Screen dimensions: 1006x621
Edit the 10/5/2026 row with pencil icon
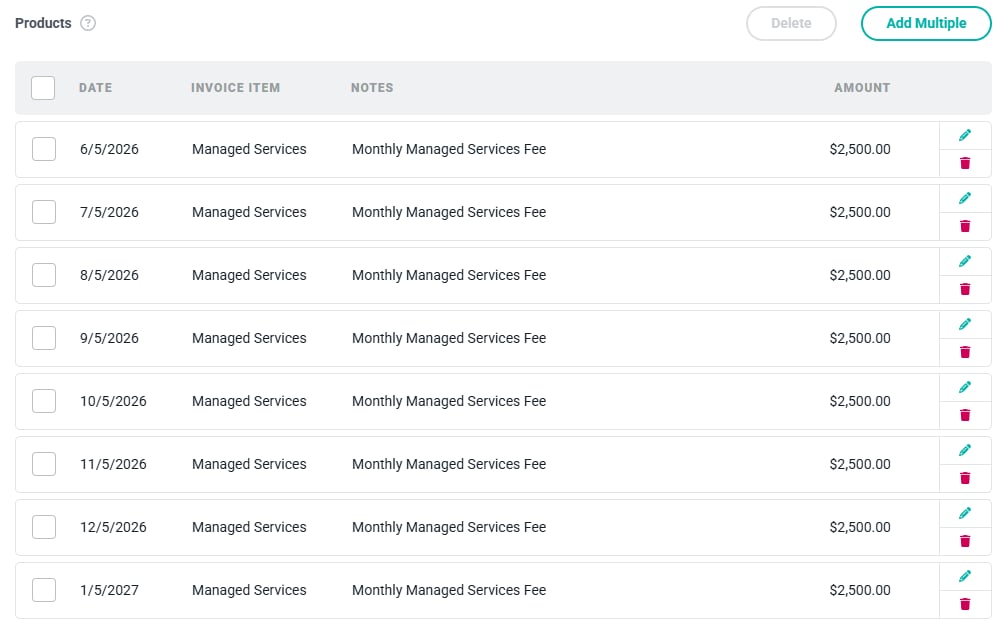coord(965,387)
